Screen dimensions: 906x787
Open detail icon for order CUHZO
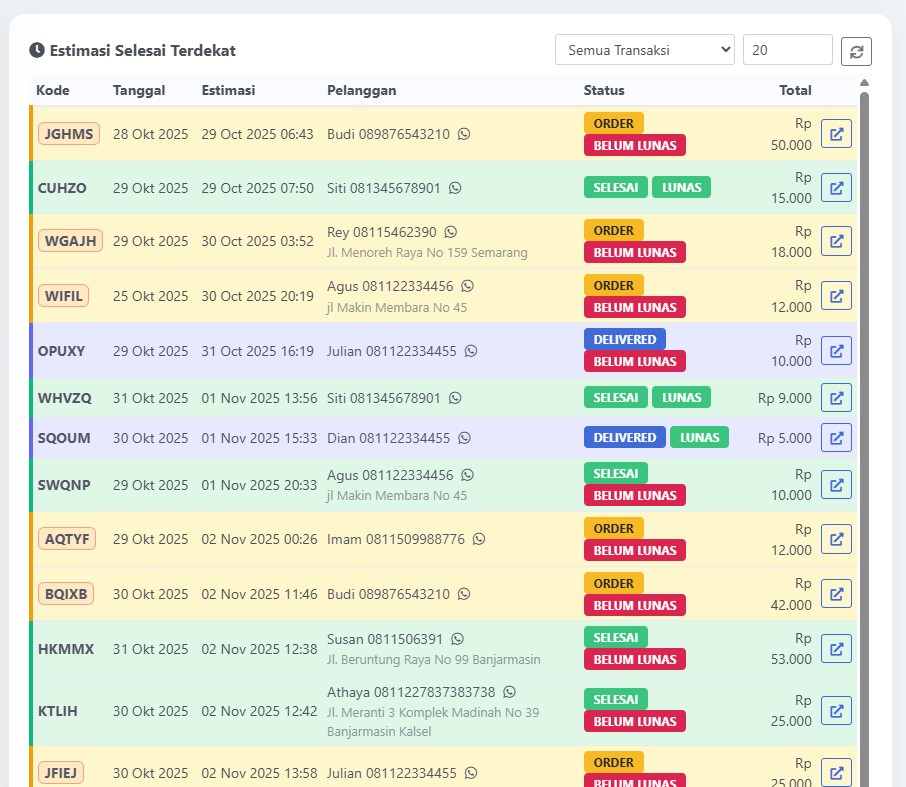click(836, 187)
